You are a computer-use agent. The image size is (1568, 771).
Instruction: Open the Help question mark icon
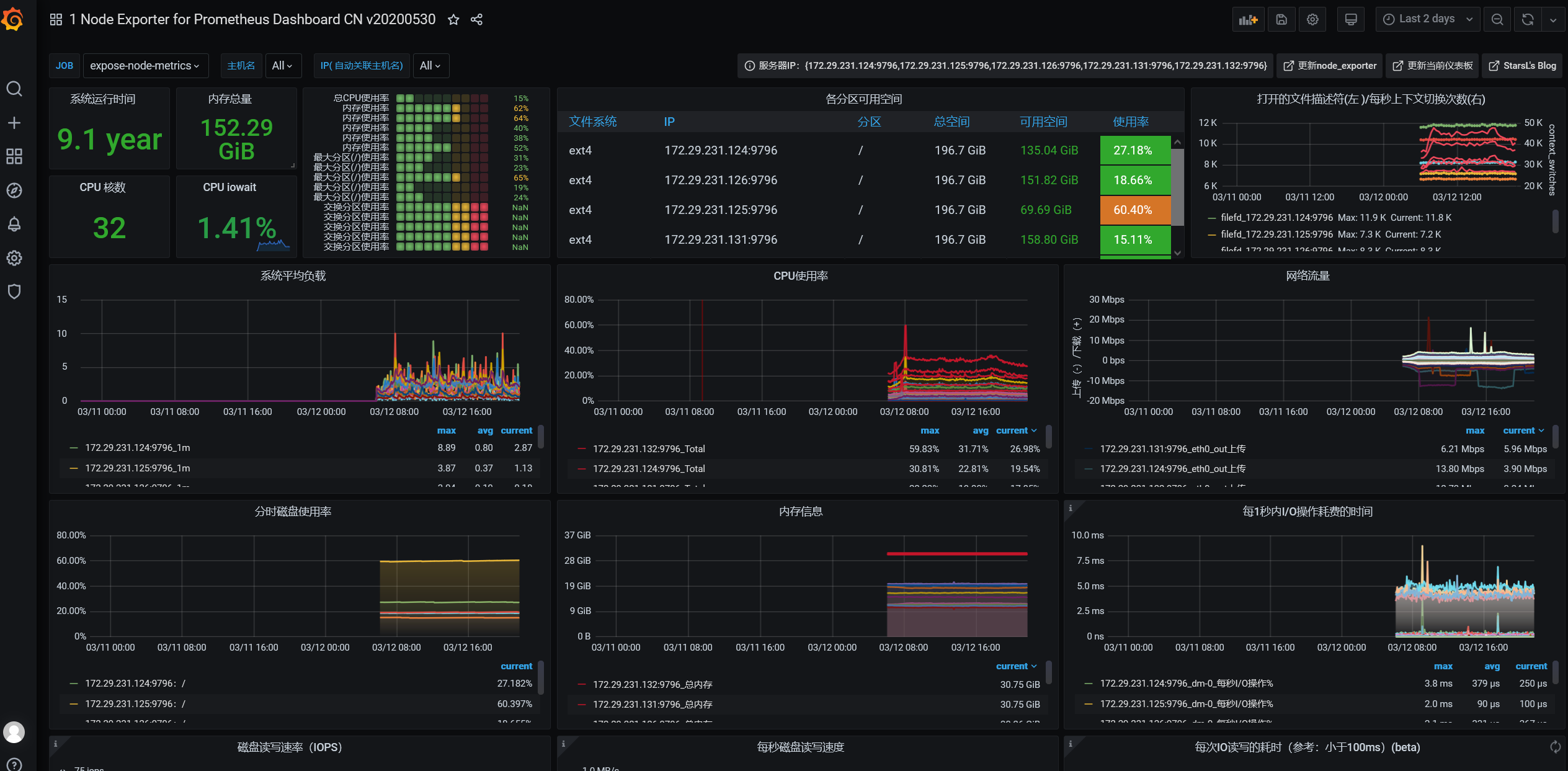pyautogui.click(x=14, y=765)
